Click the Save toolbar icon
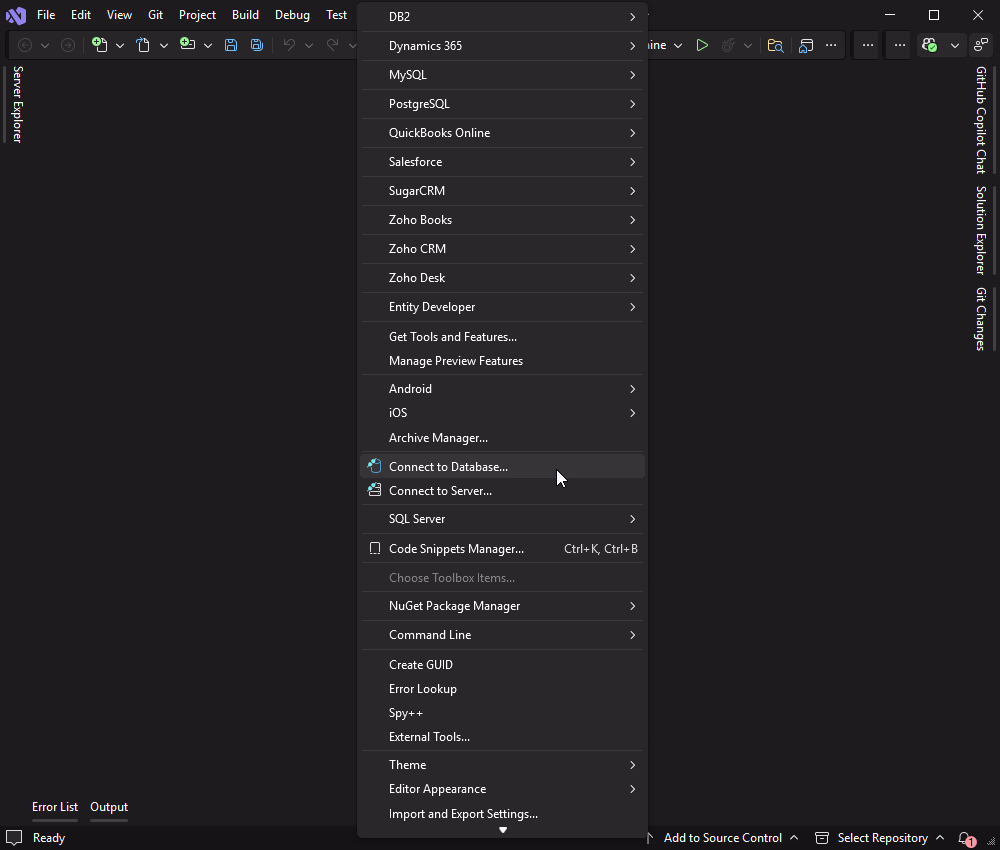Screen dimensions: 1000x850 231,45
